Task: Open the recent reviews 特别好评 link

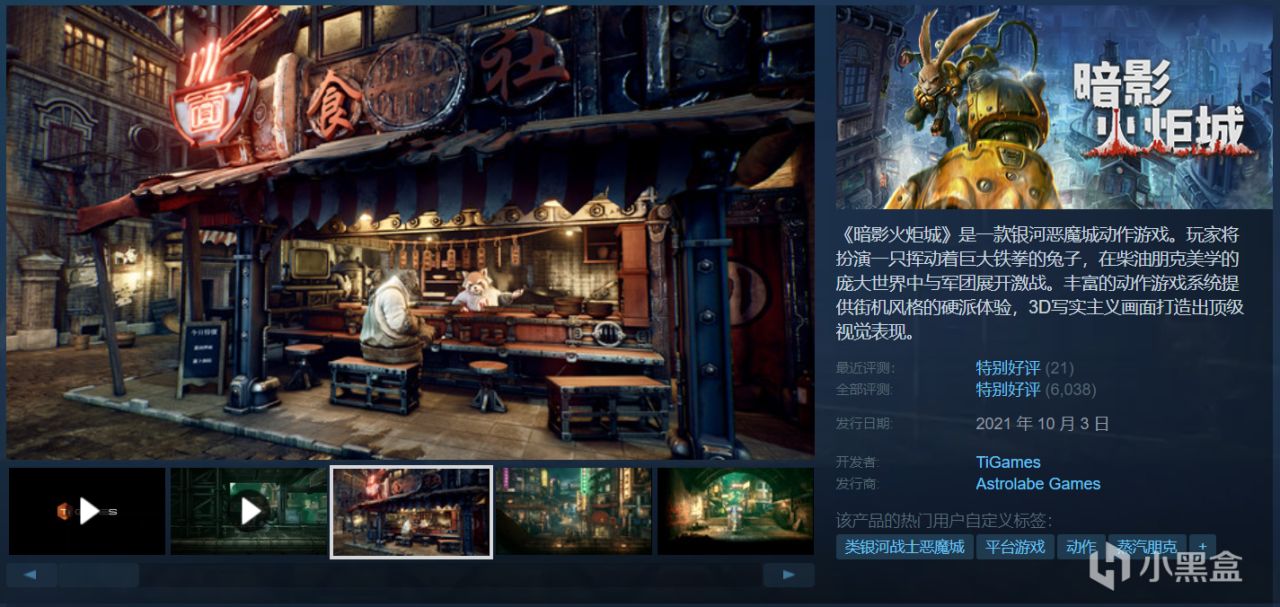Action: coord(1008,368)
